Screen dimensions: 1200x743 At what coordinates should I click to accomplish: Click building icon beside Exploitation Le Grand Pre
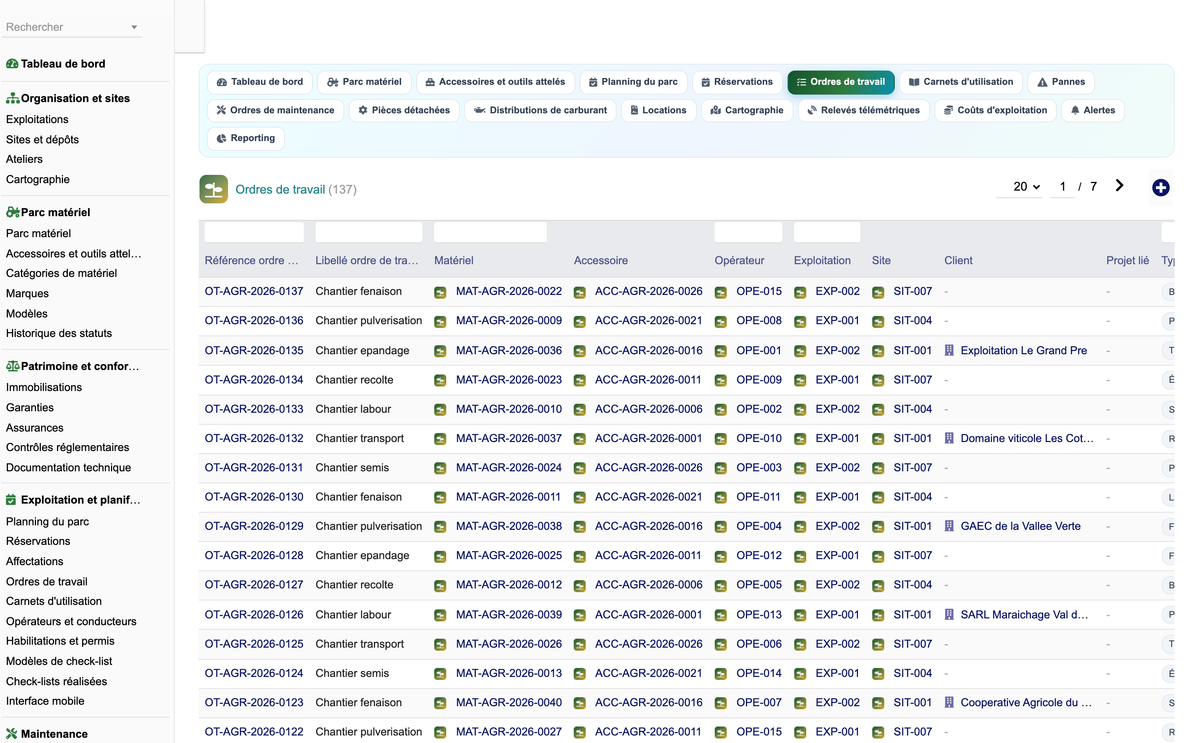[x=950, y=351]
